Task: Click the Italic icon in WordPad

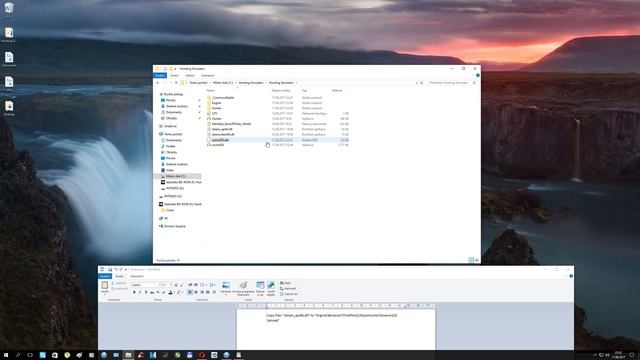Action: click(140, 292)
